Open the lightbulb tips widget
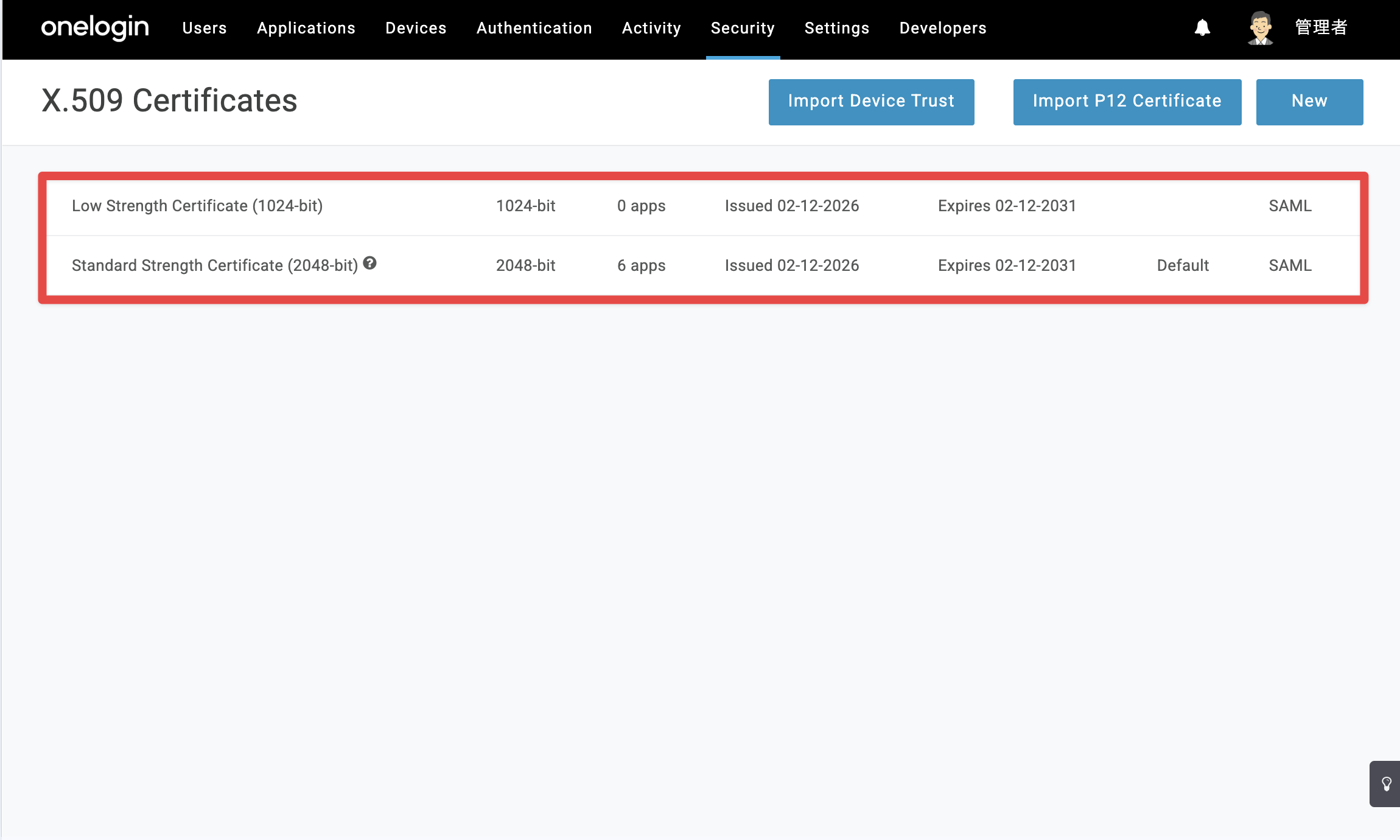This screenshot has height=840, width=1400. click(1386, 784)
